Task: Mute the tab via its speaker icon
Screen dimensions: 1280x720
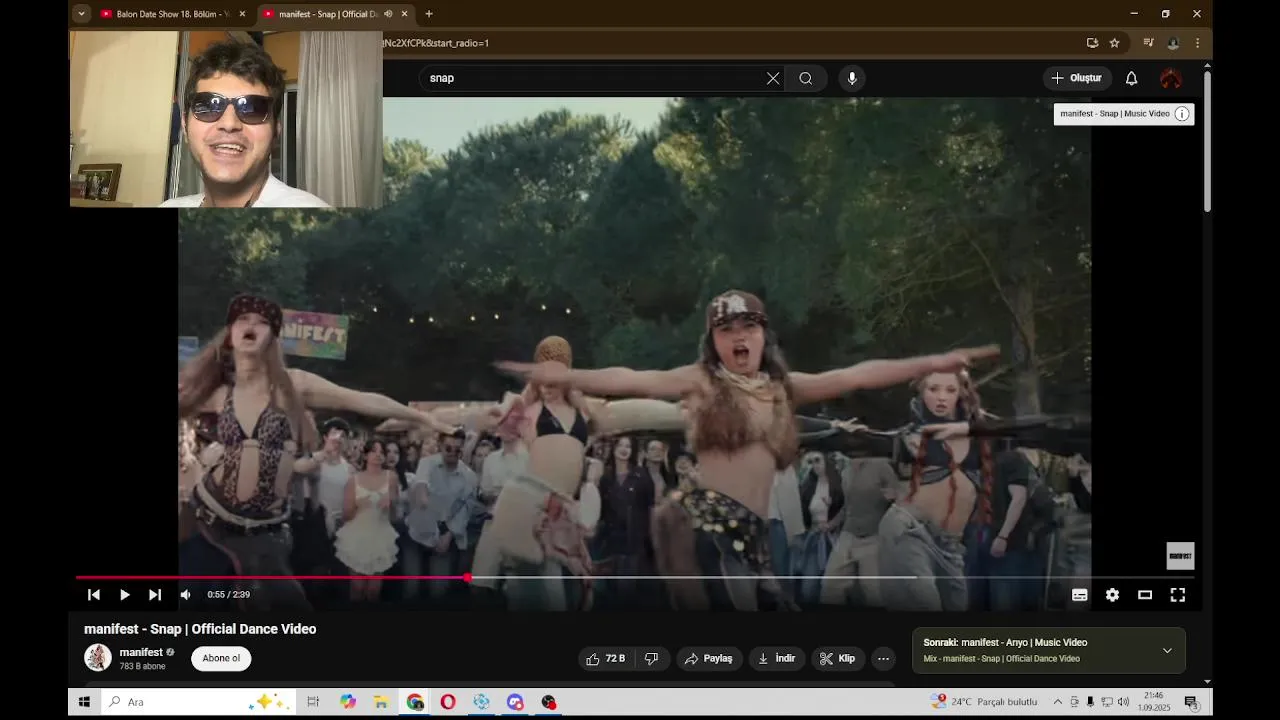Action: (388, 14)
